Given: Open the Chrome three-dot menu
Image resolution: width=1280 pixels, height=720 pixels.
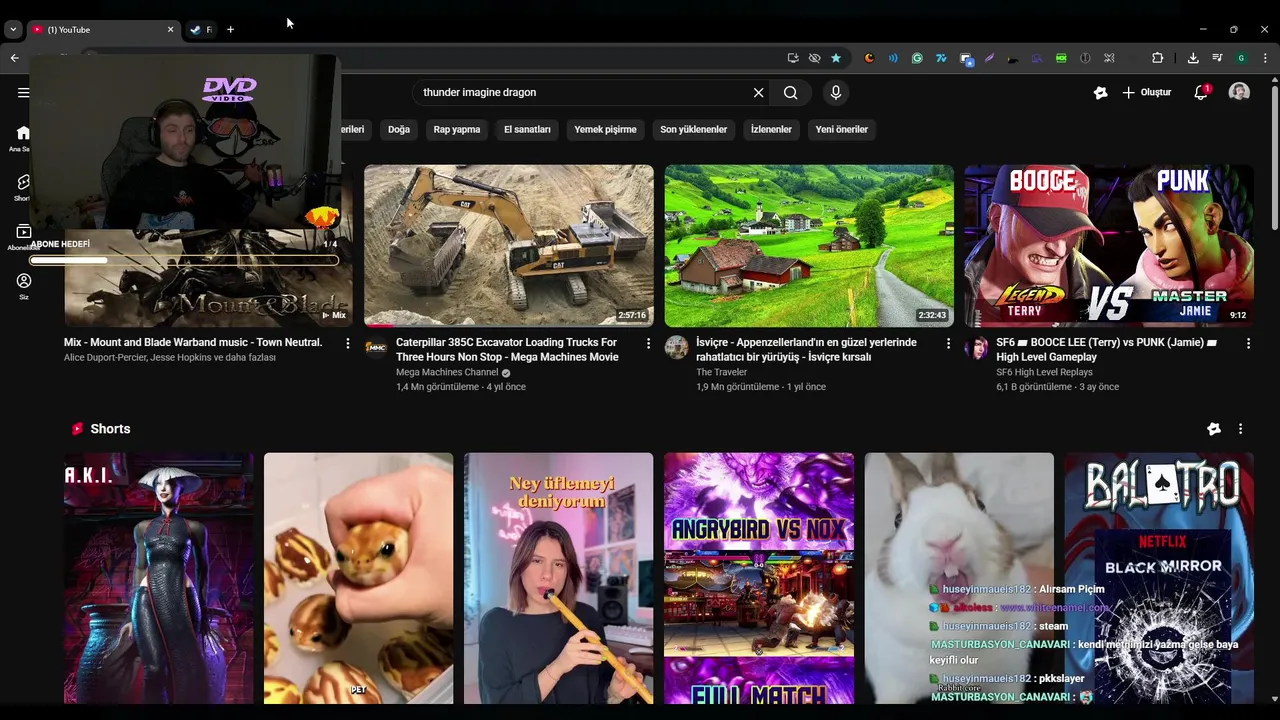Looking at the screenshot, I should (x=1265, y=58).
